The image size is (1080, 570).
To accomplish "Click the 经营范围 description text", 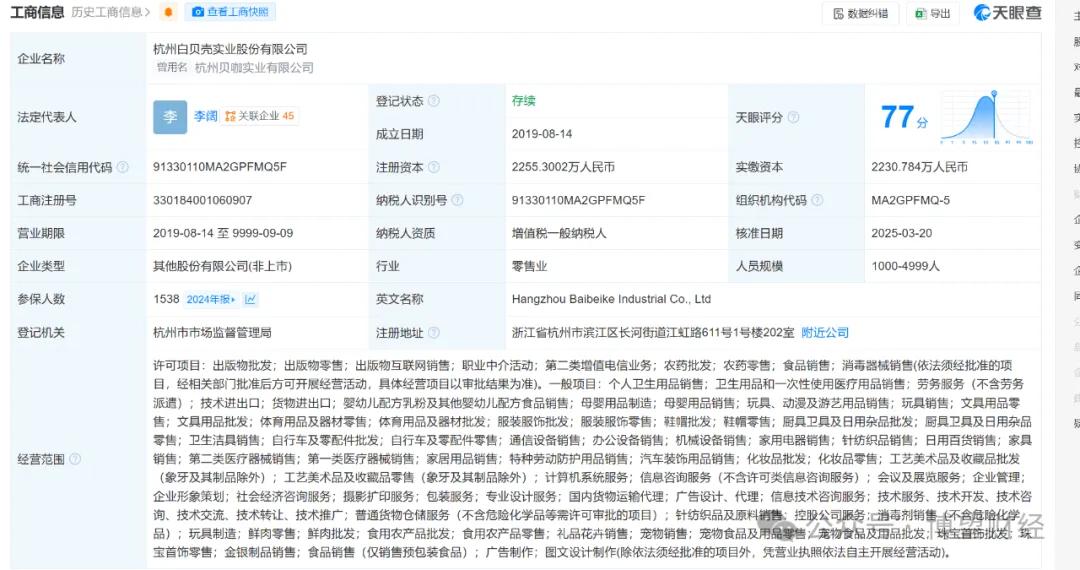I will (592, 458).
